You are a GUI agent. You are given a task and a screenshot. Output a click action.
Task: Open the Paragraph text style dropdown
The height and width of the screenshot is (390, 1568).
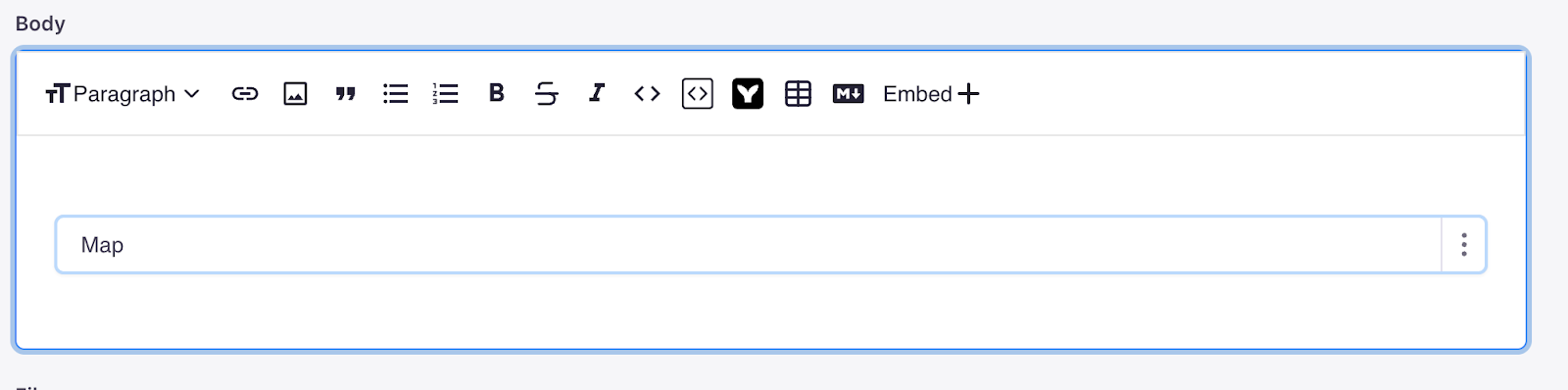tap(122, 94)
